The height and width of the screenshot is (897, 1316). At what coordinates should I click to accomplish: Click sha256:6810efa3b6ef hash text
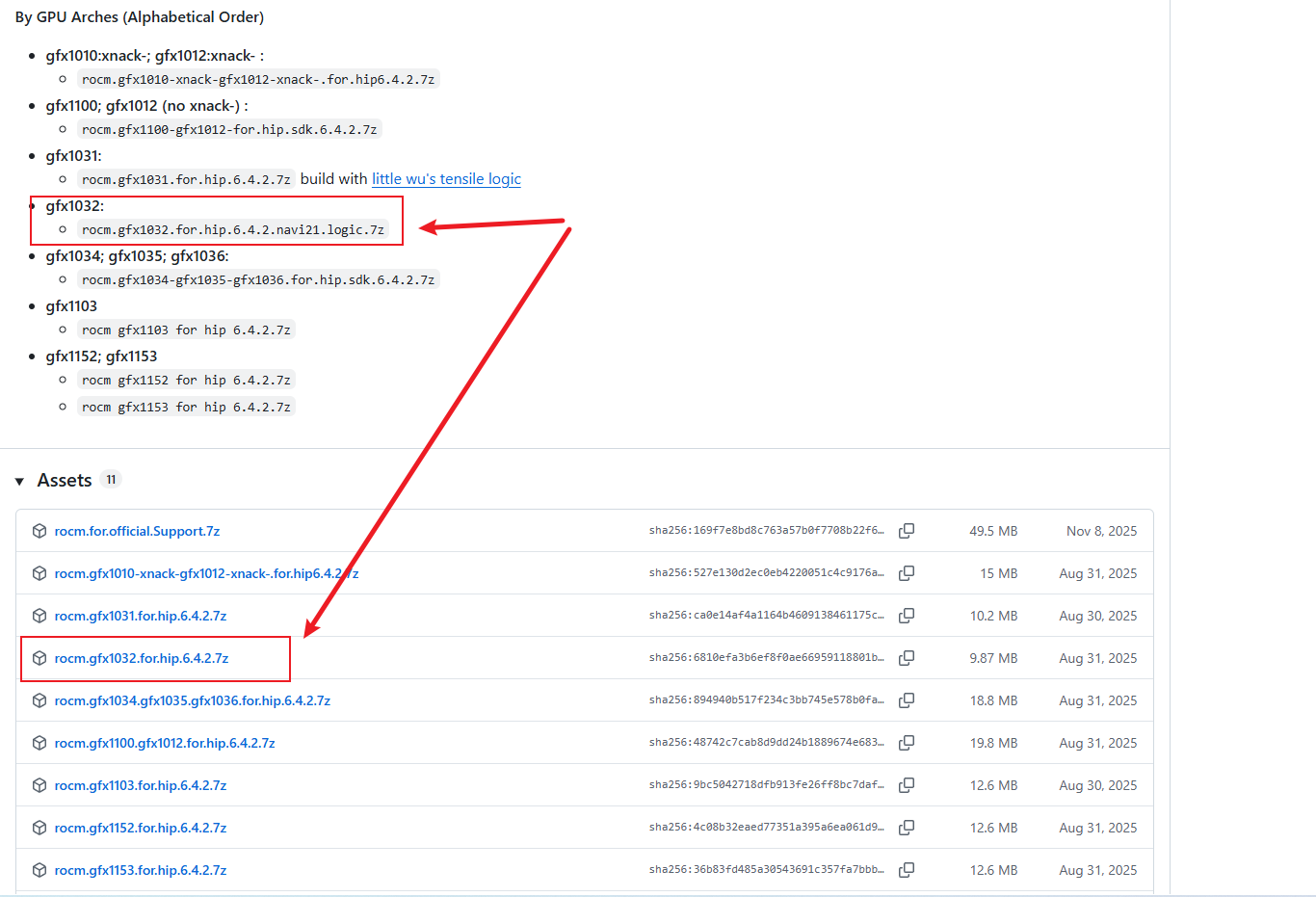(767, 658)
